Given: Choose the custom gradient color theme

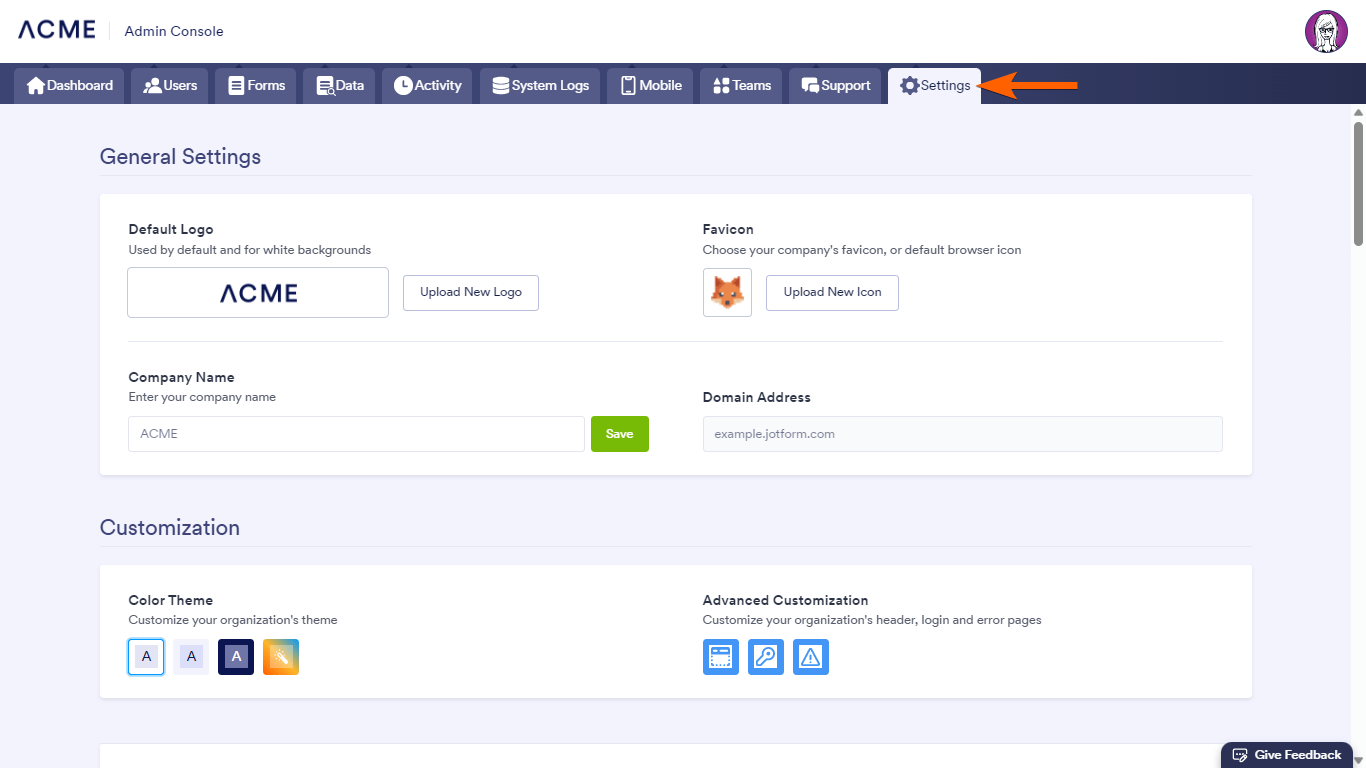Looking at the screenshot, I should (281, 657).
